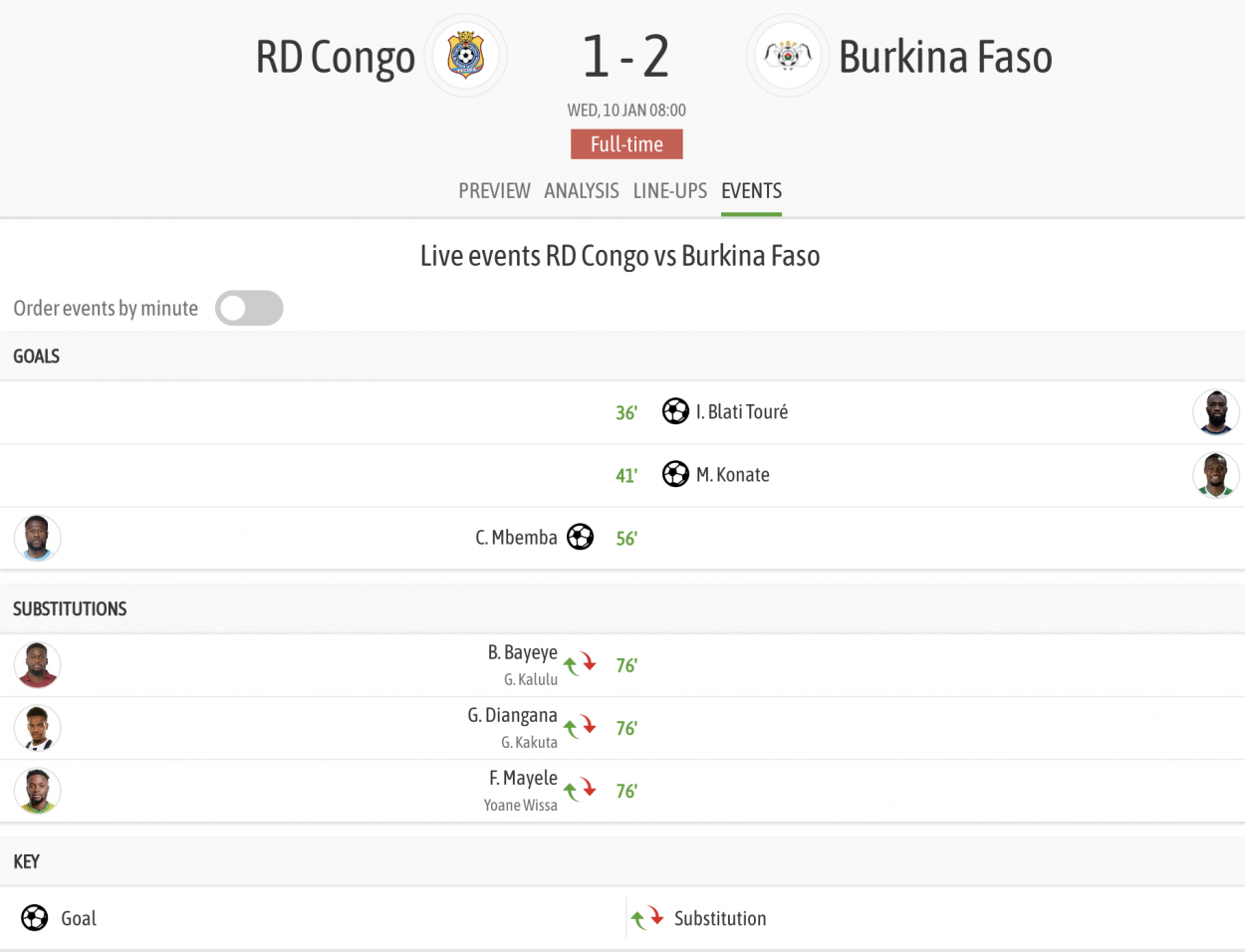Click goal ball icon beside C. Mbemba
This screenshot has width=1245, height=952.
(581, 538)
